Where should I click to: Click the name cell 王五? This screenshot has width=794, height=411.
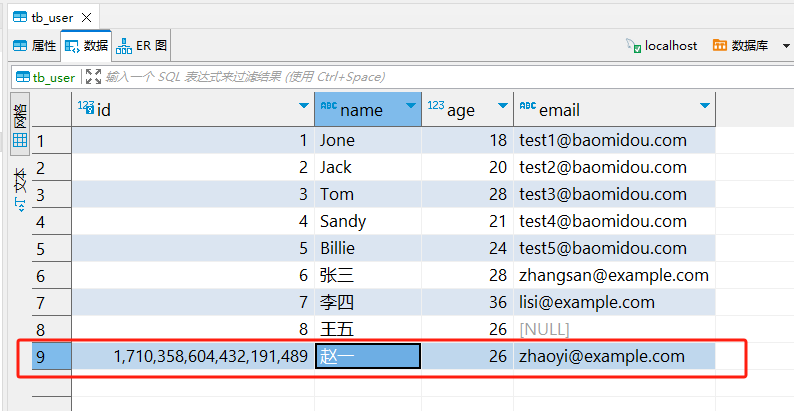point(368,330)
